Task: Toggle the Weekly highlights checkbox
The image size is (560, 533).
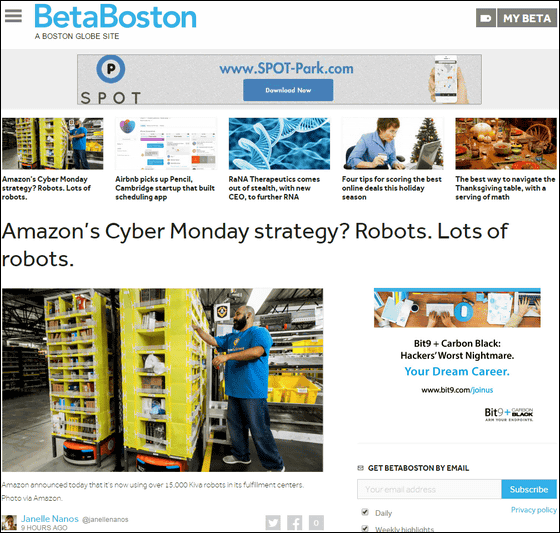Action: (365, 528)
